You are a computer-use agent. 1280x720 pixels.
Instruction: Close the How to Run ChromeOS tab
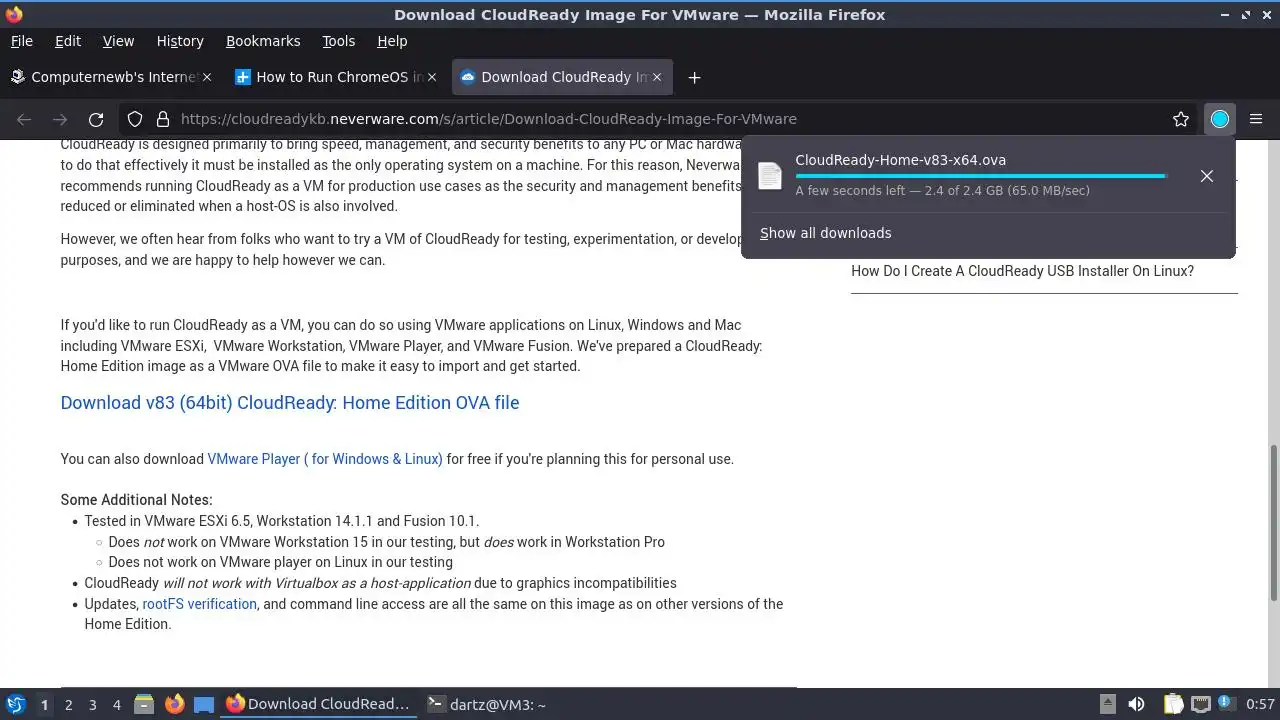tap(432, 77)
